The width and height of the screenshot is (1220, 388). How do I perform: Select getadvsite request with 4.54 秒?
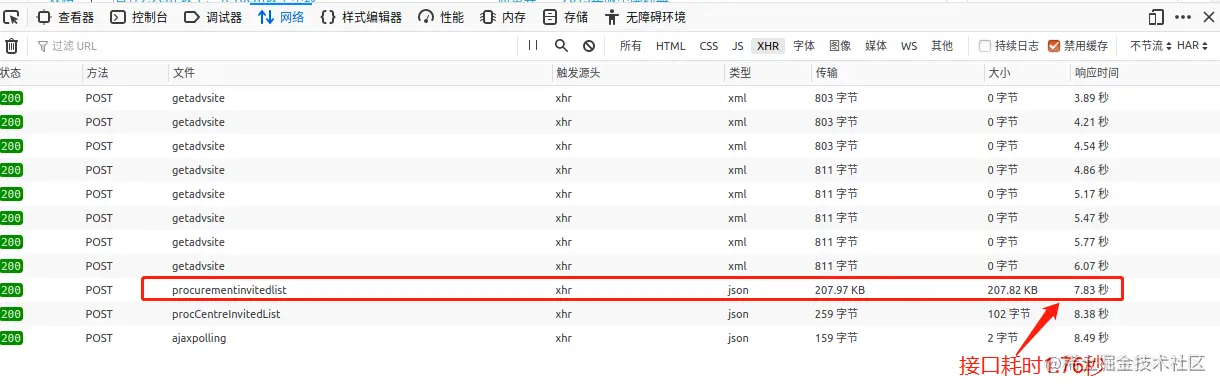tap(610, 146)
